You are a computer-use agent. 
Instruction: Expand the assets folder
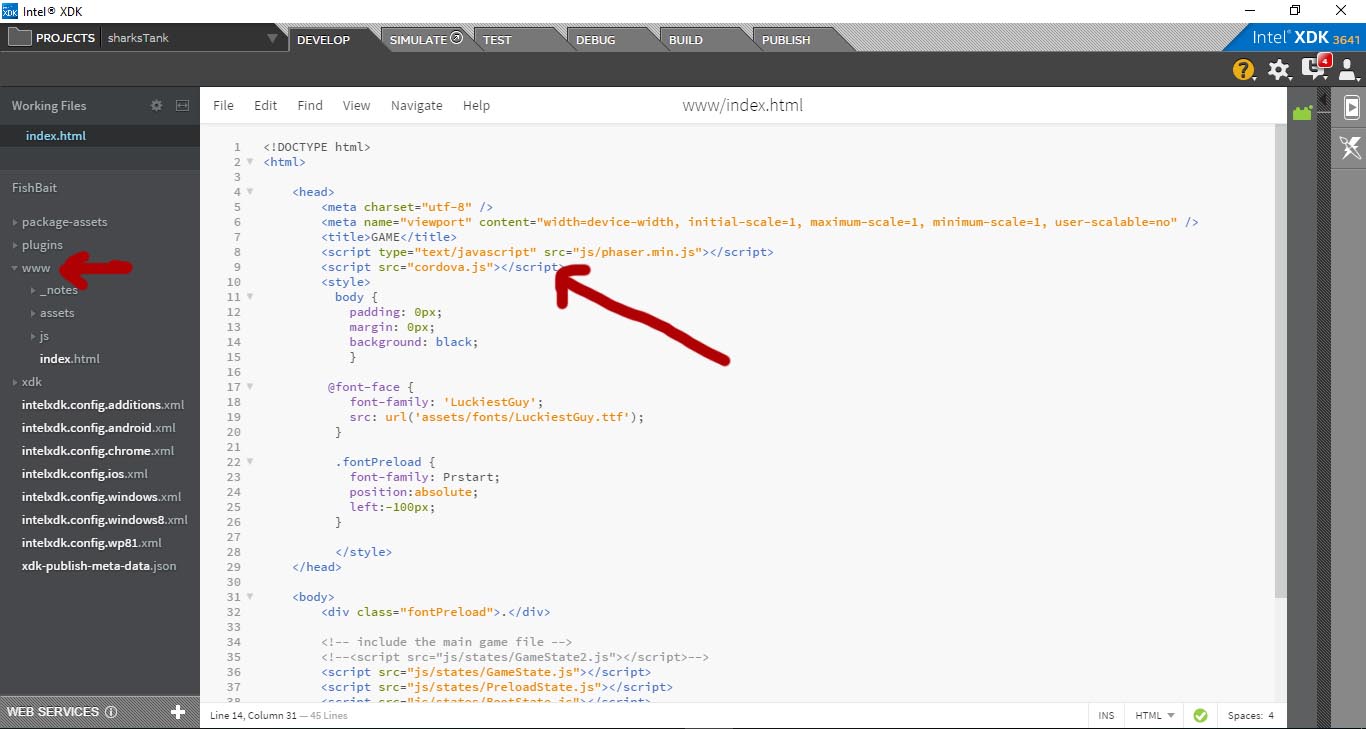33,313
